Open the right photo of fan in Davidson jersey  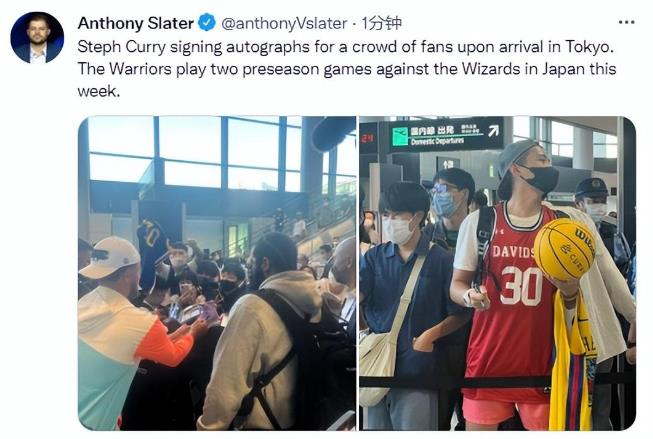tap(497, 273)
